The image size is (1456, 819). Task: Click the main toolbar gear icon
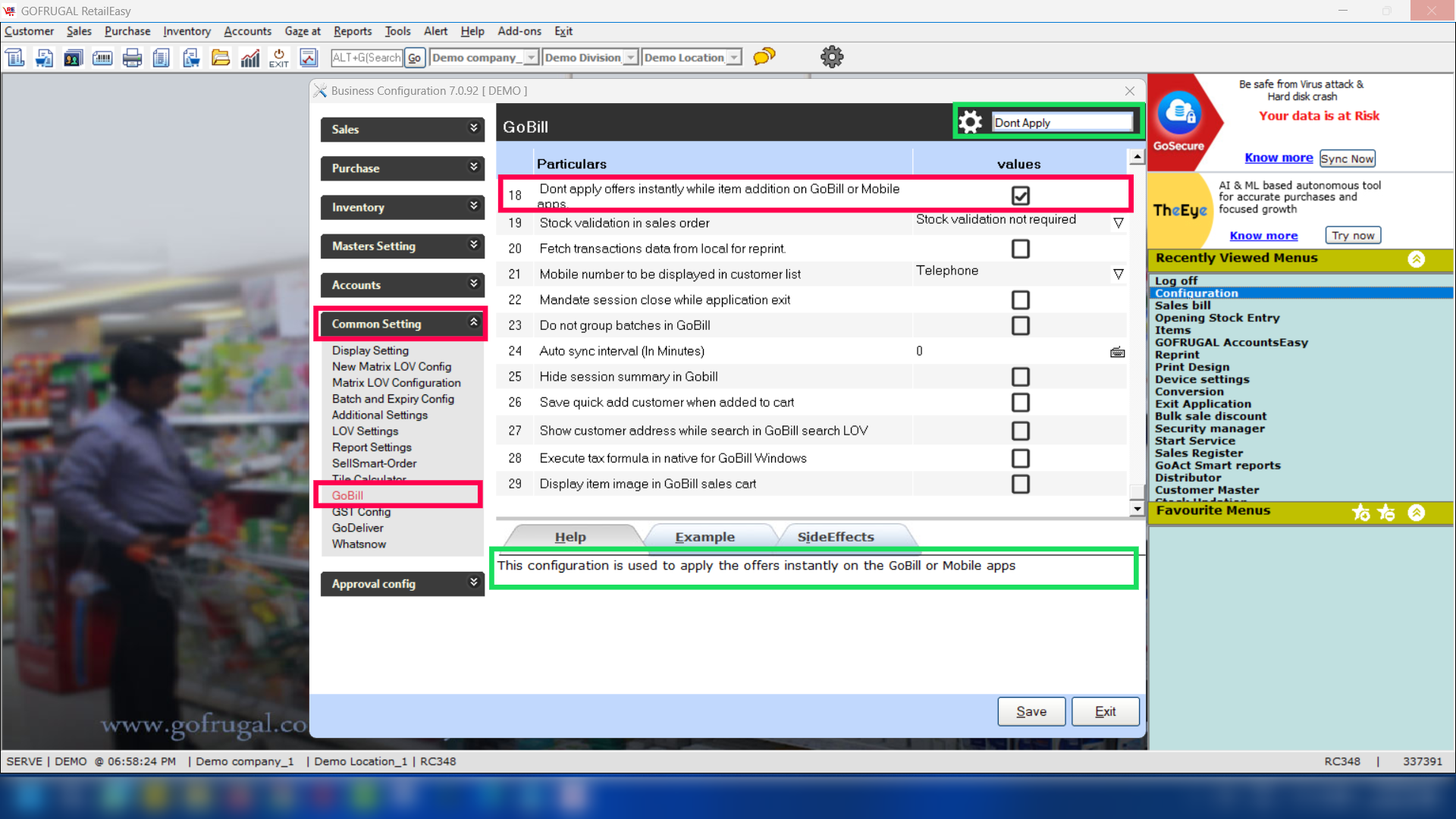(x=831, y=57)
